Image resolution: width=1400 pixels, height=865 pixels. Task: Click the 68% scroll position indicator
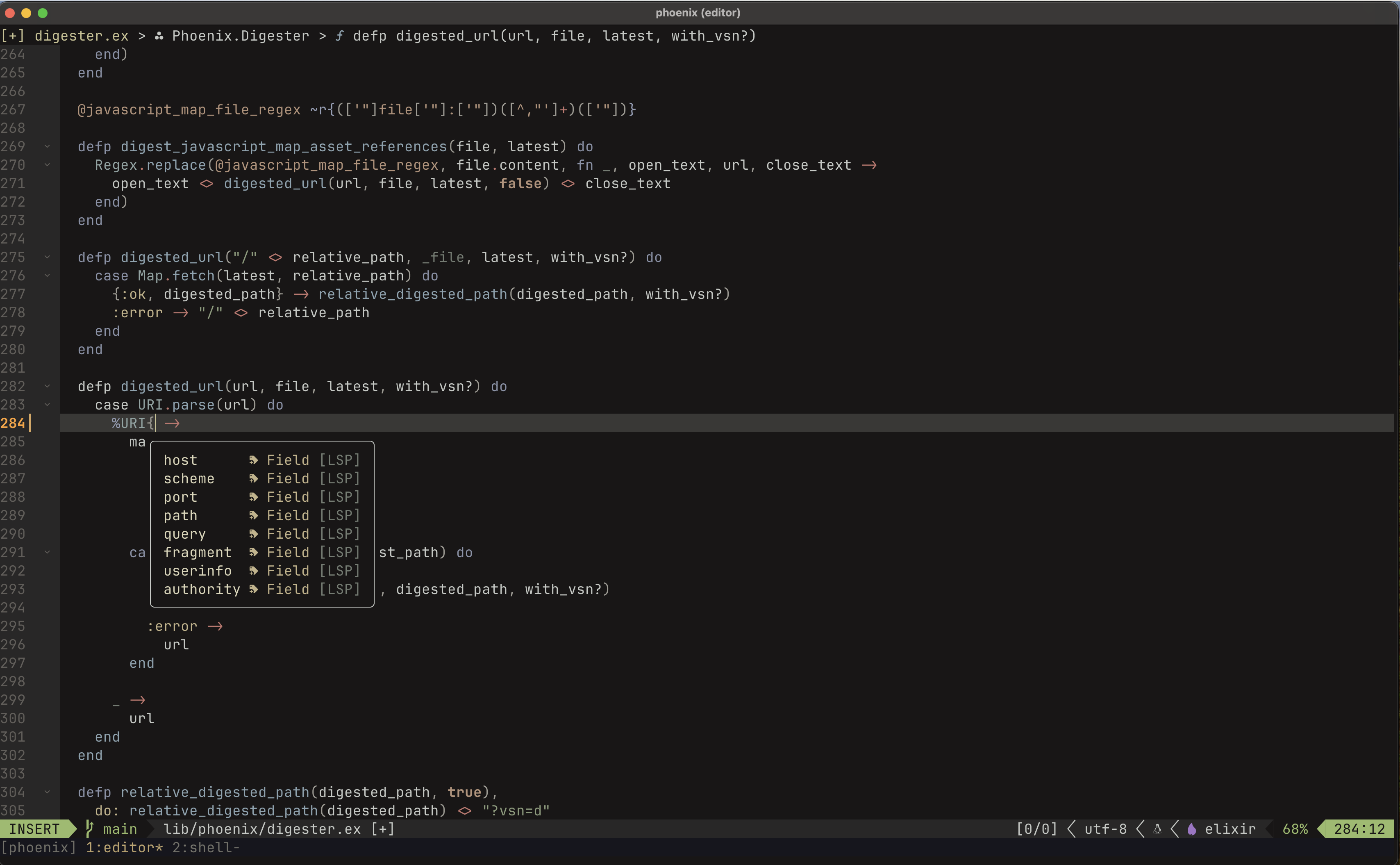(x=1295, y=829)
